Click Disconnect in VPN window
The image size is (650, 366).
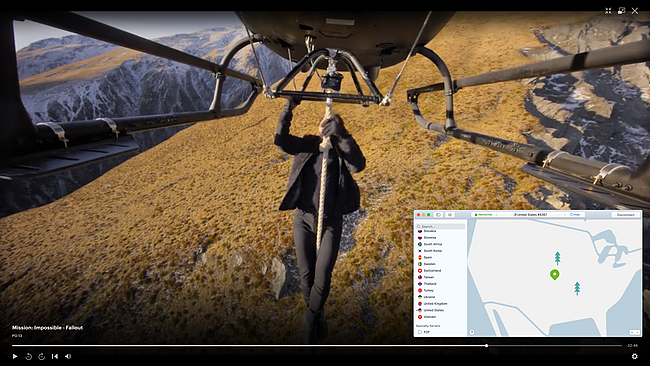[x=626, y=215]
